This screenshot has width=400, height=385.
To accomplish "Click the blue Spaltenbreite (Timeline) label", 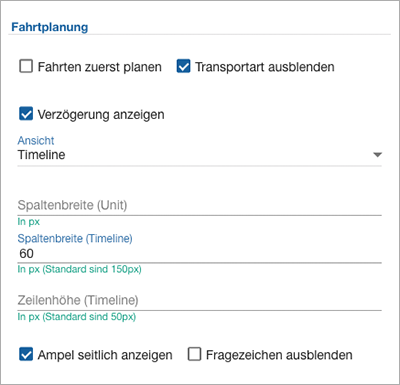I will (x=75, y=238).
